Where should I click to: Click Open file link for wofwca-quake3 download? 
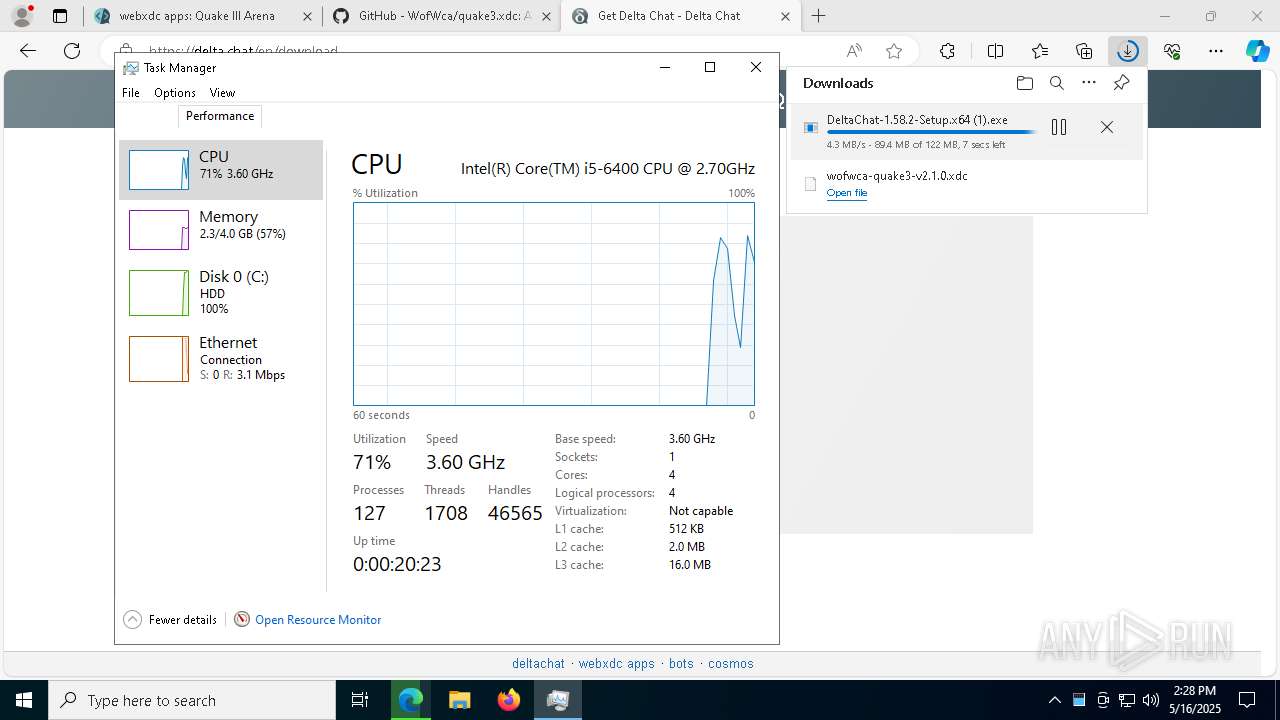click(x=847, y=193)
